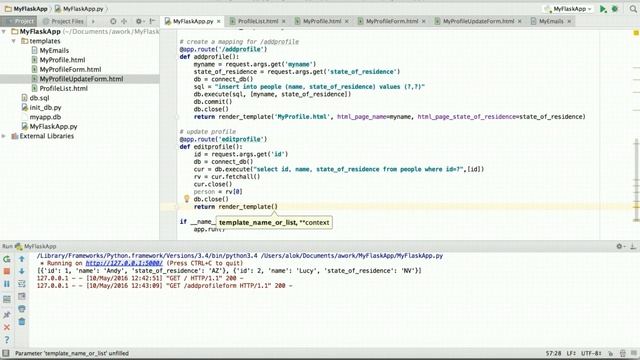
Task: Click the dump threads layout icon
Action: click(7, 300)
